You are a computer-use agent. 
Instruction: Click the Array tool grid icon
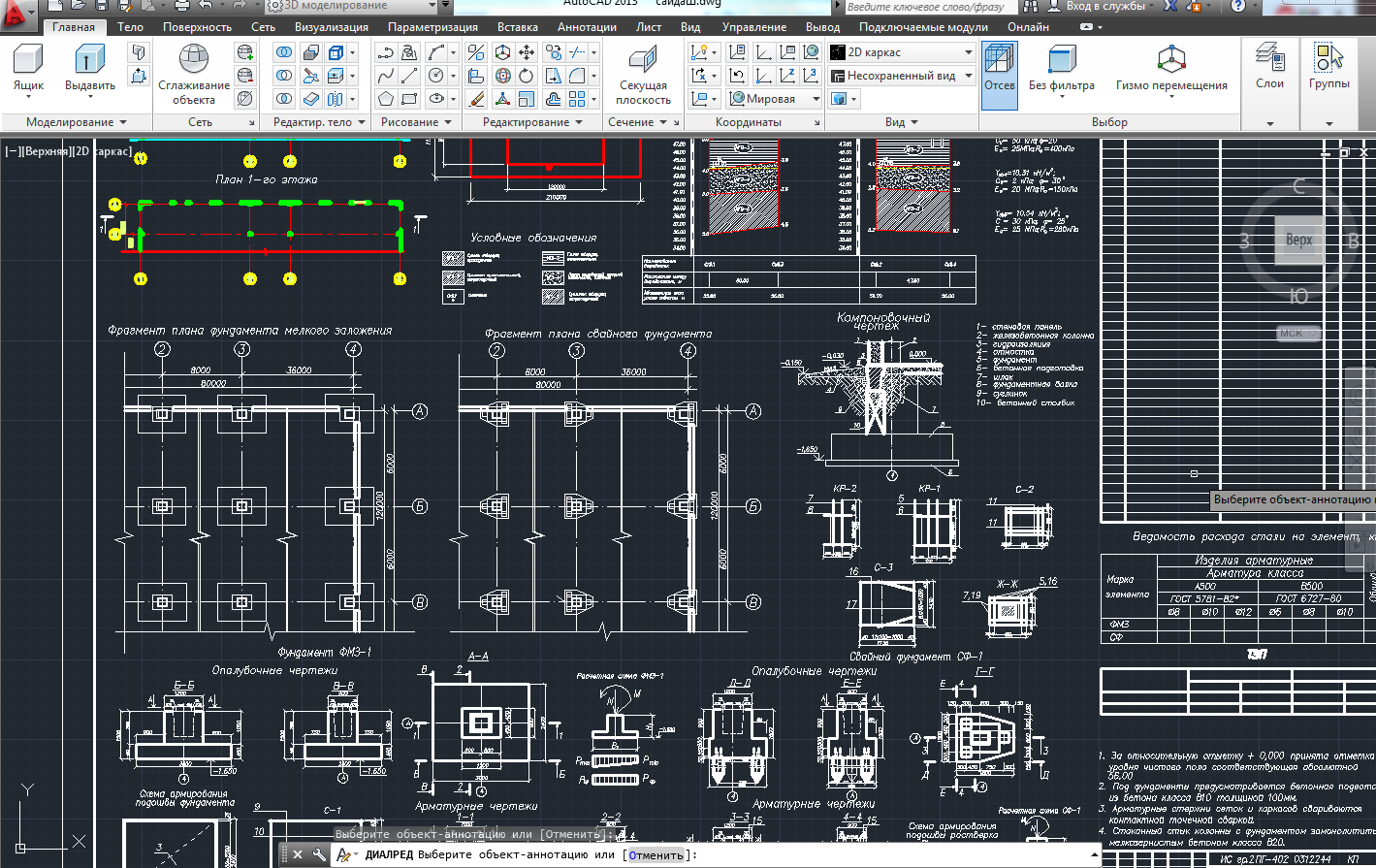577,98
